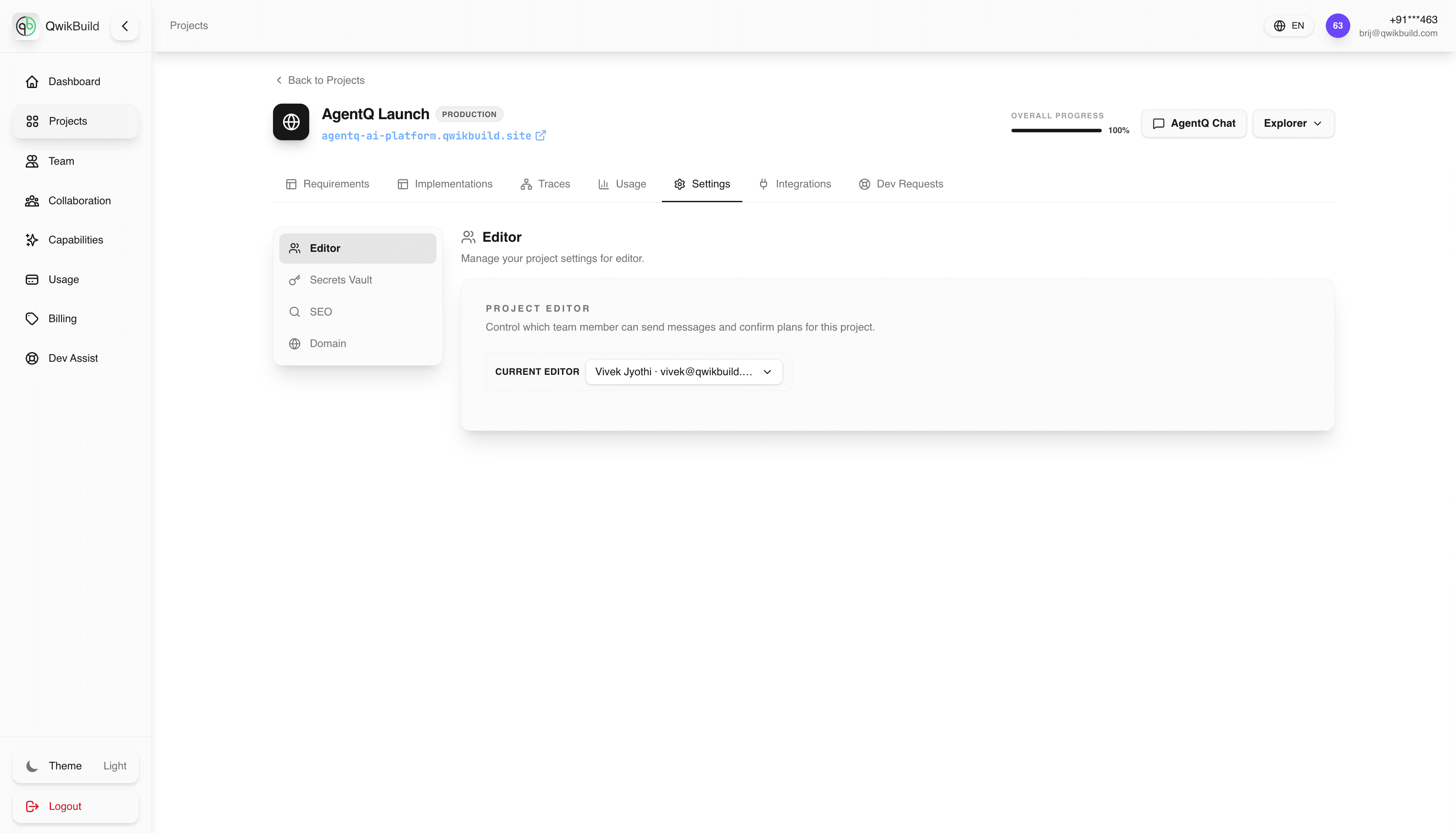
Task: Click the Dev Assist lifebuoy icon
Action: [x=32, y=358]
